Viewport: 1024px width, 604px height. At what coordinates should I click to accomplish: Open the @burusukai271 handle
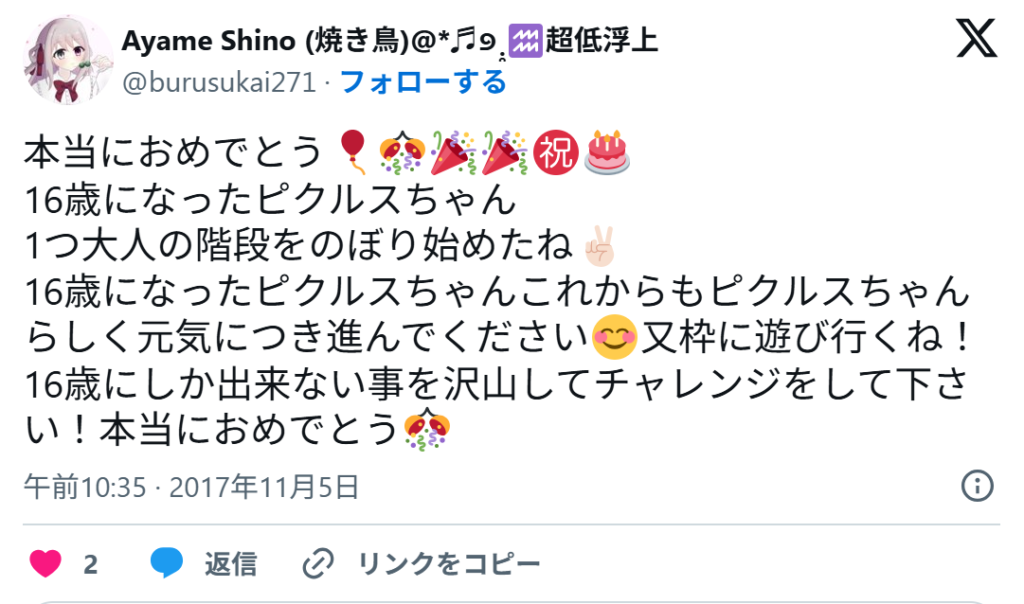(x=219, y=82)
